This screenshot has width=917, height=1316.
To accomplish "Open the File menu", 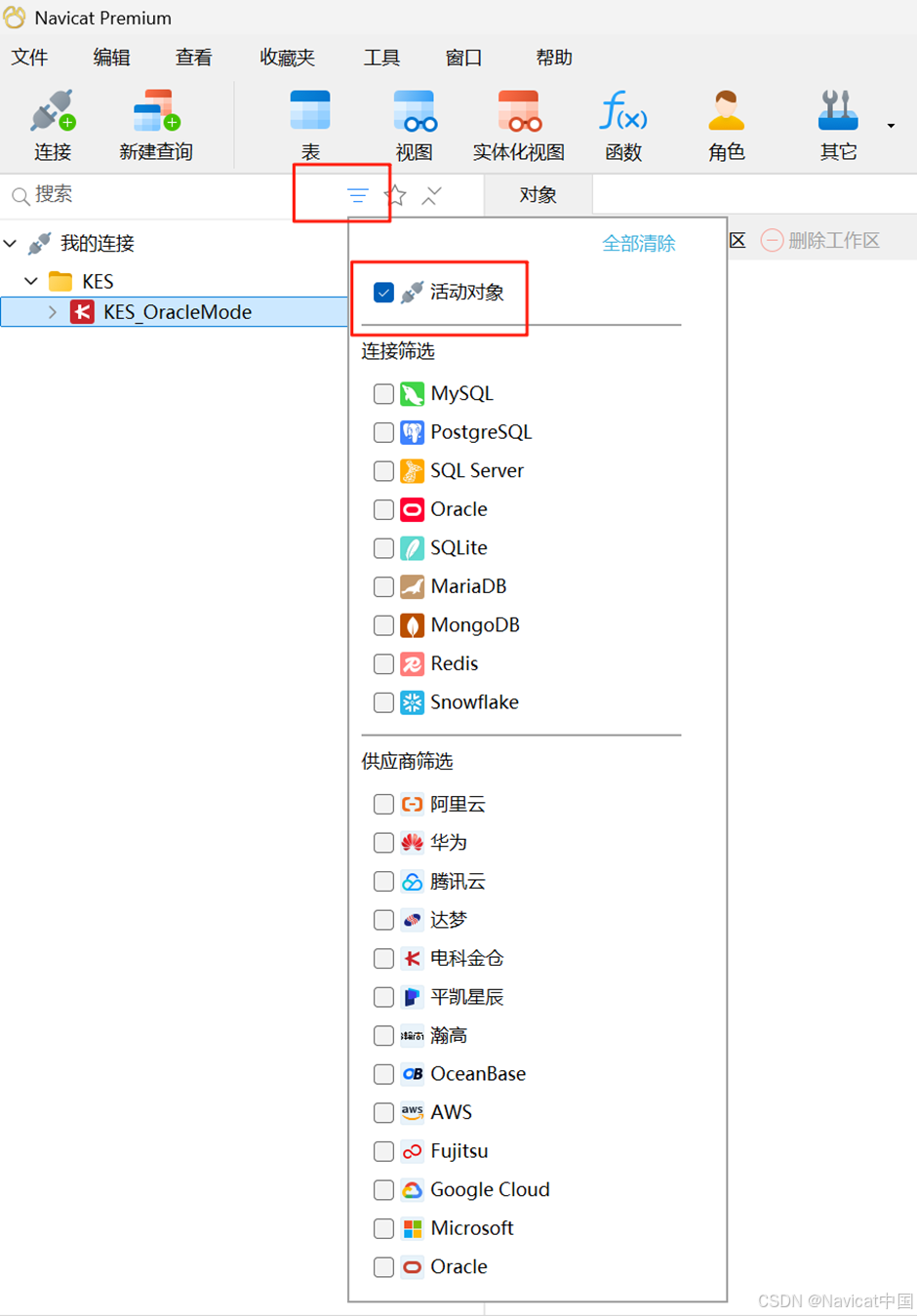I will click(29, 58).
